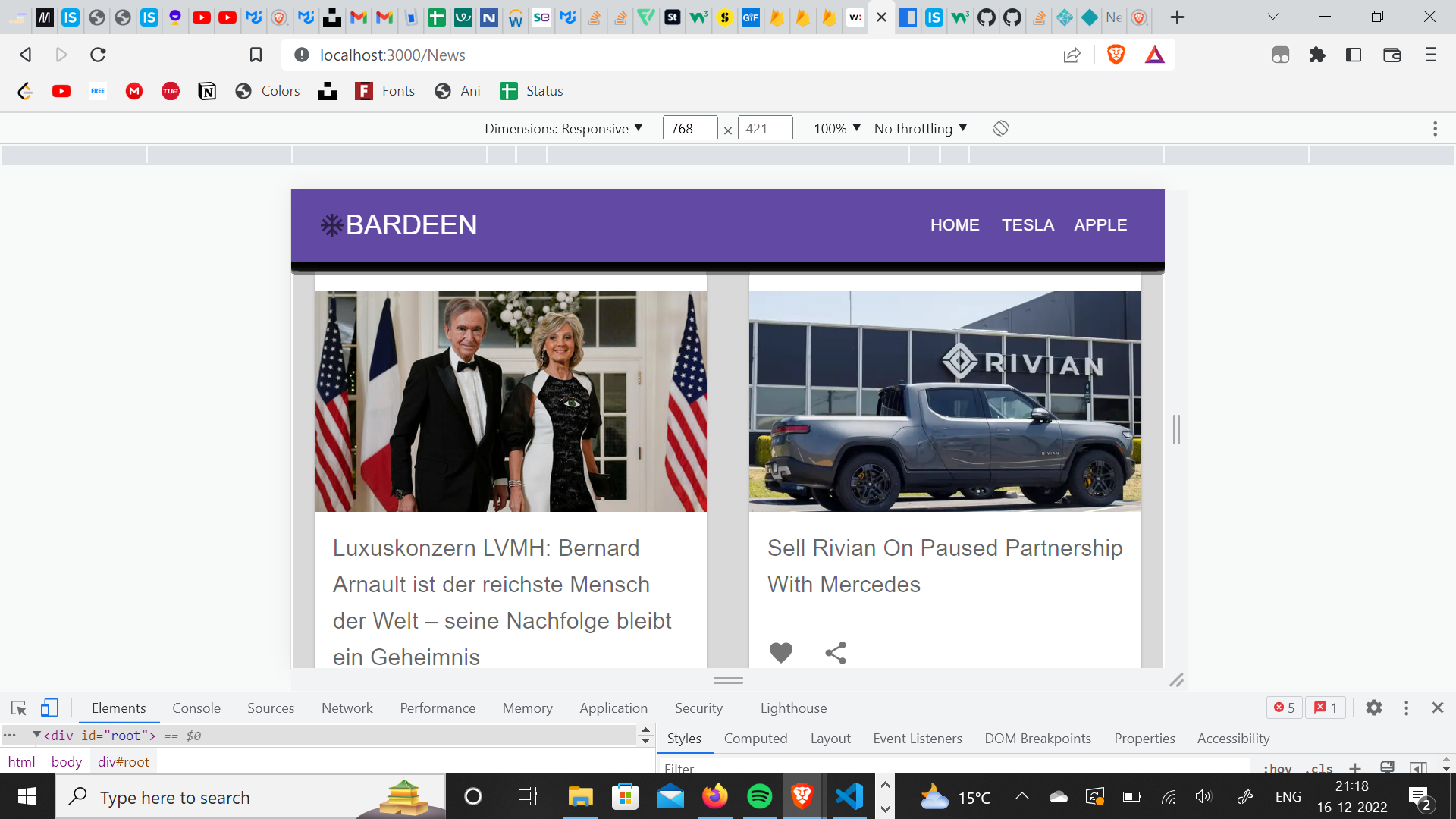1456x819 pixels.
Task: Open the TESLA navigation link
Action: click(x=1028, y=224)
